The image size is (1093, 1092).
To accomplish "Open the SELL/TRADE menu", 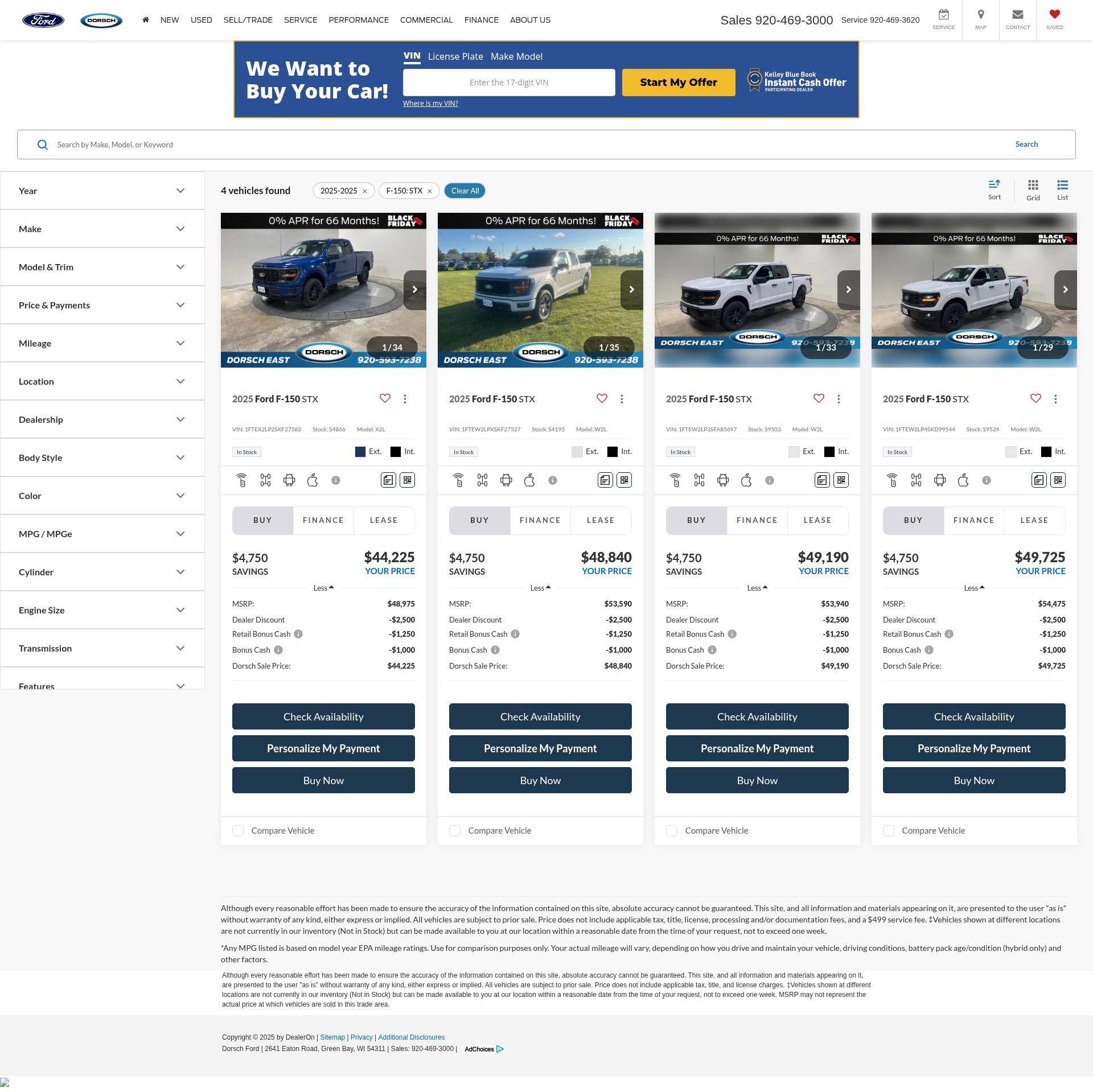I will point(248,20).
